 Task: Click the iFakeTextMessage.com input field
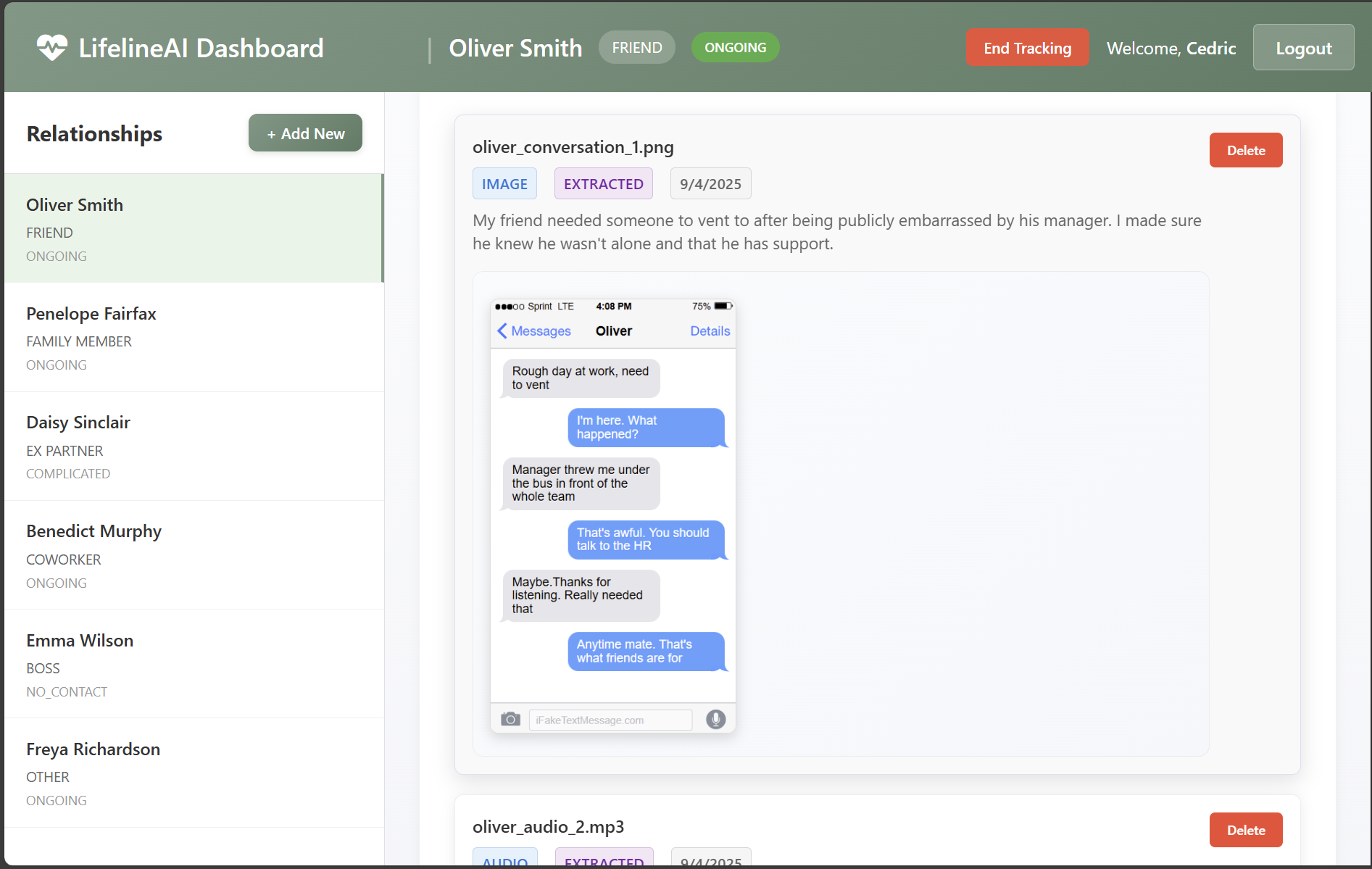[610, 720]
